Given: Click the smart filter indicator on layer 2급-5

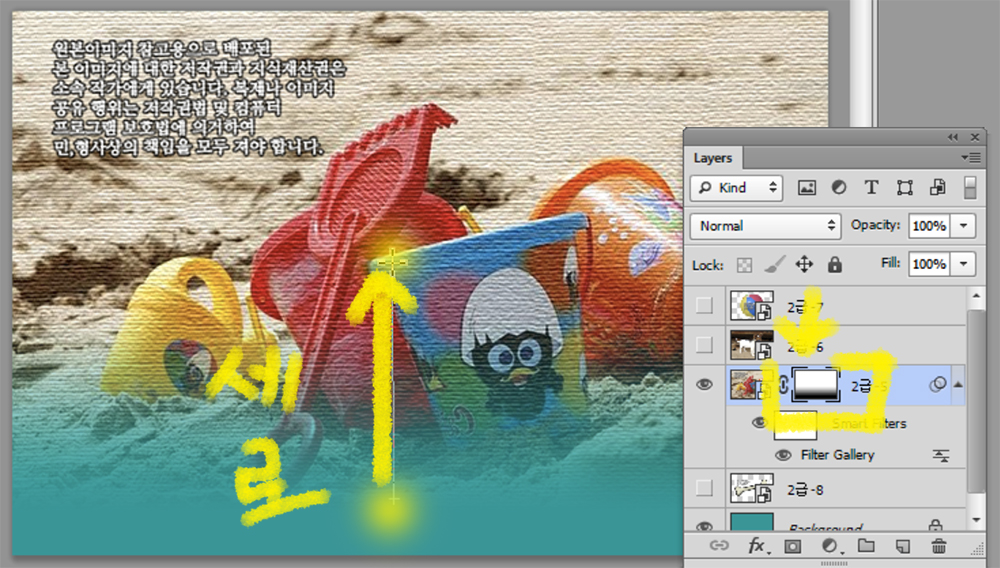Looking at the screenshot, I should (x=938, y=384).
